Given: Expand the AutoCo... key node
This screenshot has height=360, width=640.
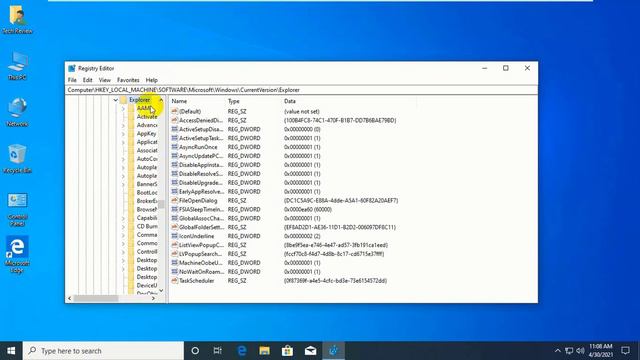Looking at the screenshot, I should (123, 159).
